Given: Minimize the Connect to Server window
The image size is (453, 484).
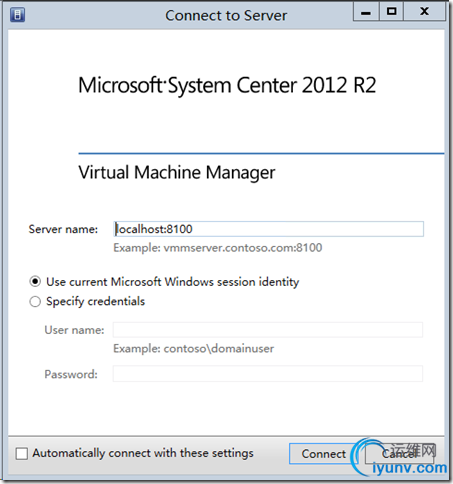Looking at the screenshot, I should coord(366,12).
